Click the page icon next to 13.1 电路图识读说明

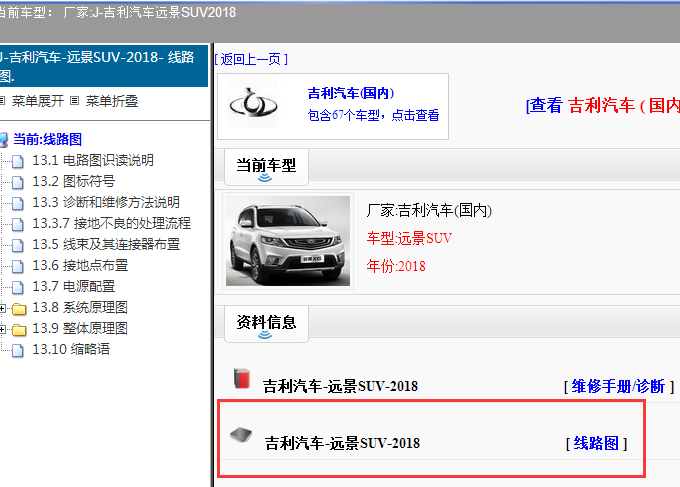point(18,161)
